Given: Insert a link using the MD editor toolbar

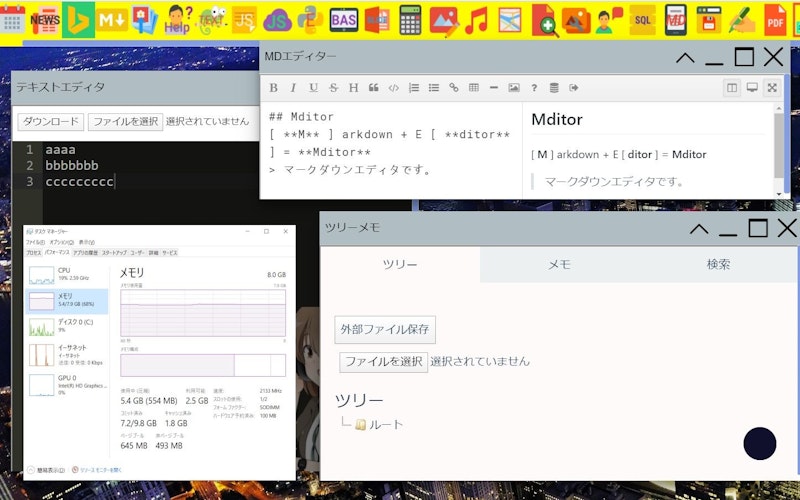Looking at the screenshot, I should [x=453, y=88].
